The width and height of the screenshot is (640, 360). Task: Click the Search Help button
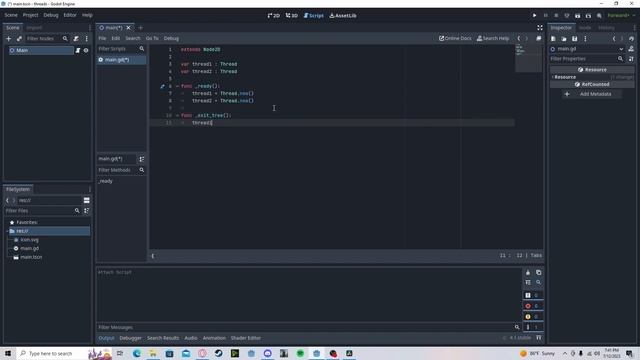click(x=493, y=38)
